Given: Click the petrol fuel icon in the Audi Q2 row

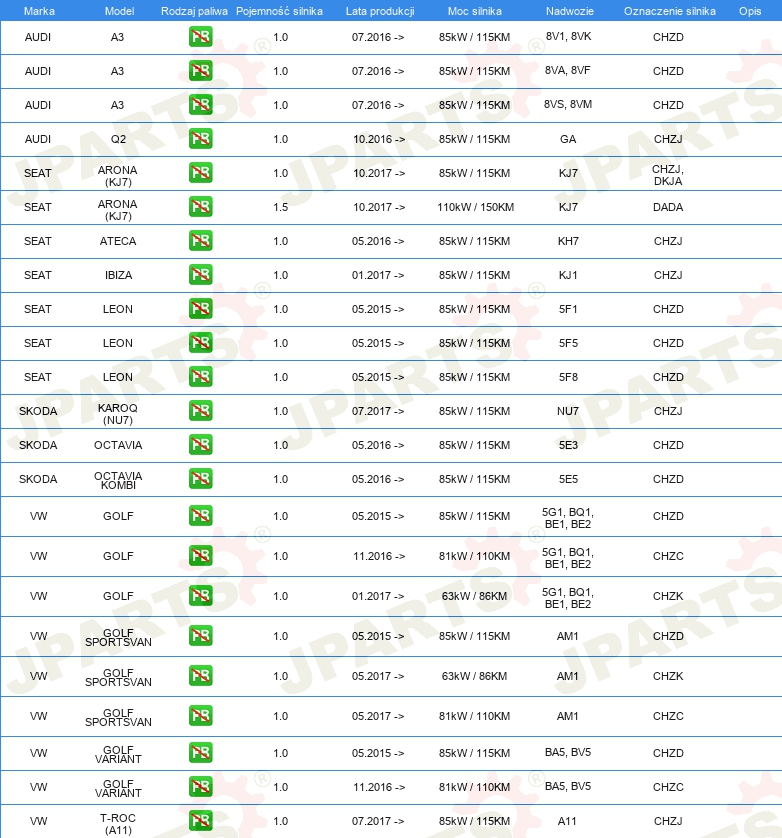Looking at the screenshot, I should (200, 139).
